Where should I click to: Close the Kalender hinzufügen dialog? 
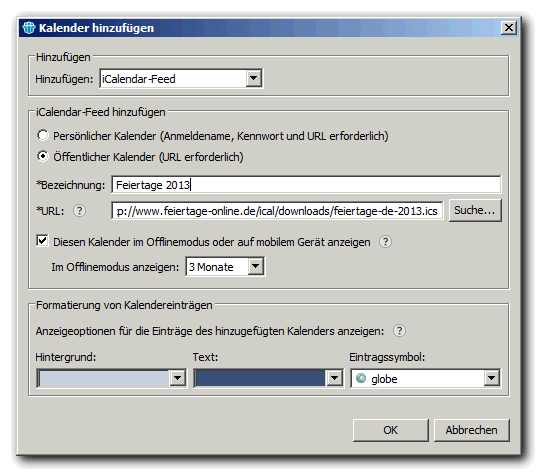508,27
